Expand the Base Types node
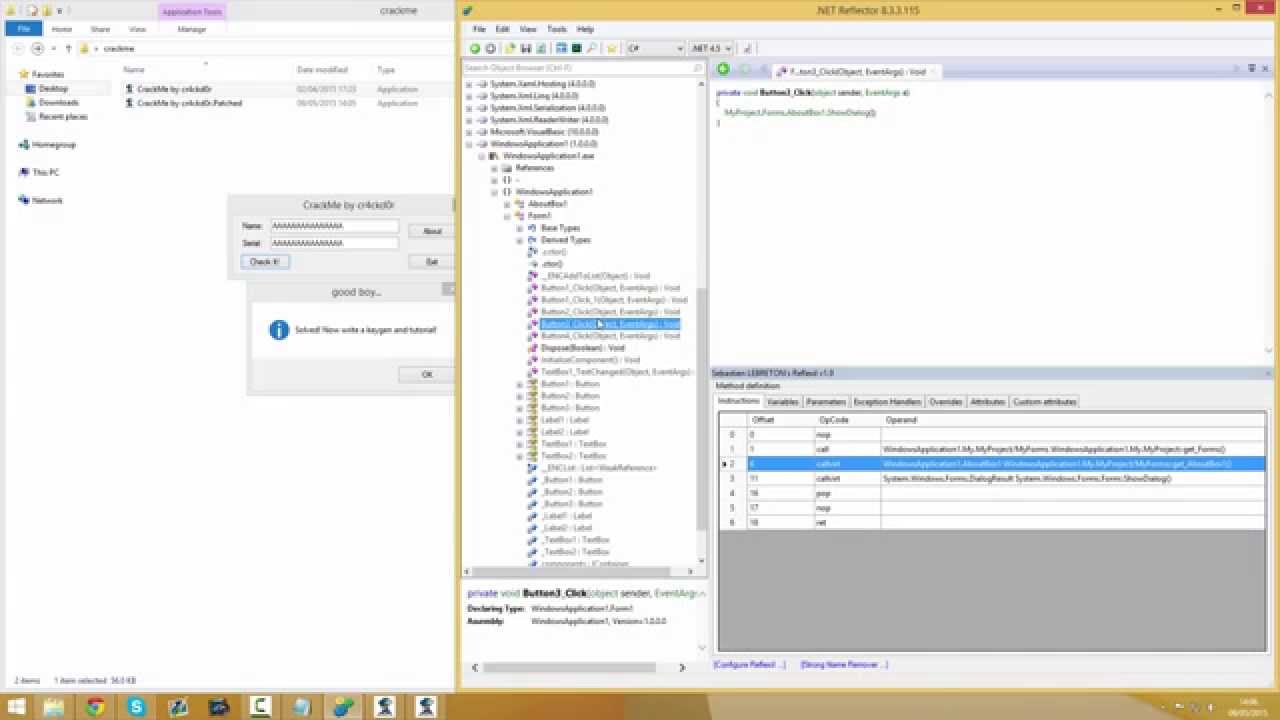This screenshot has height=720, width=1280. (x=520, y=228)
